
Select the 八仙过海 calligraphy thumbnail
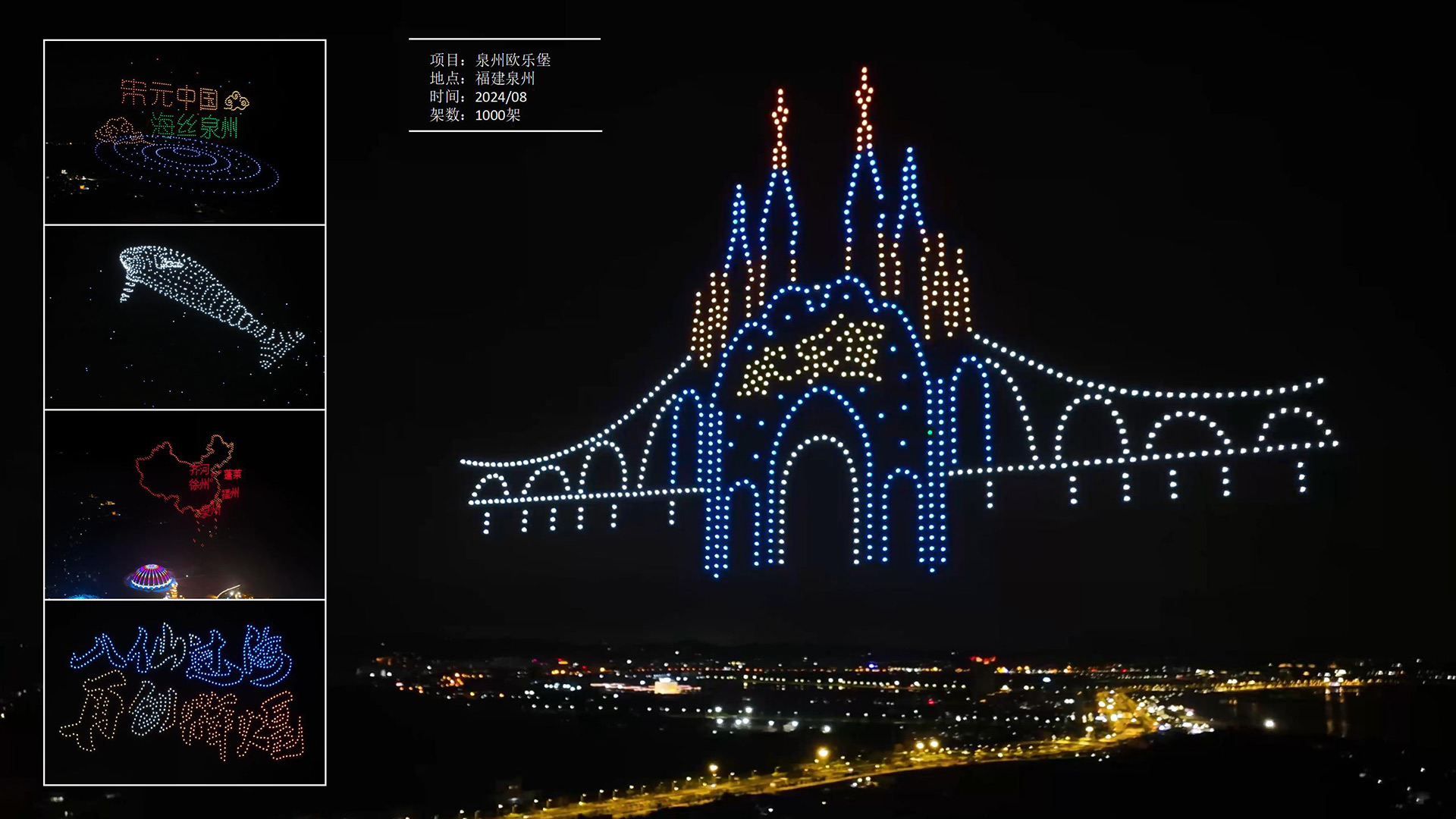click(184, 692)
